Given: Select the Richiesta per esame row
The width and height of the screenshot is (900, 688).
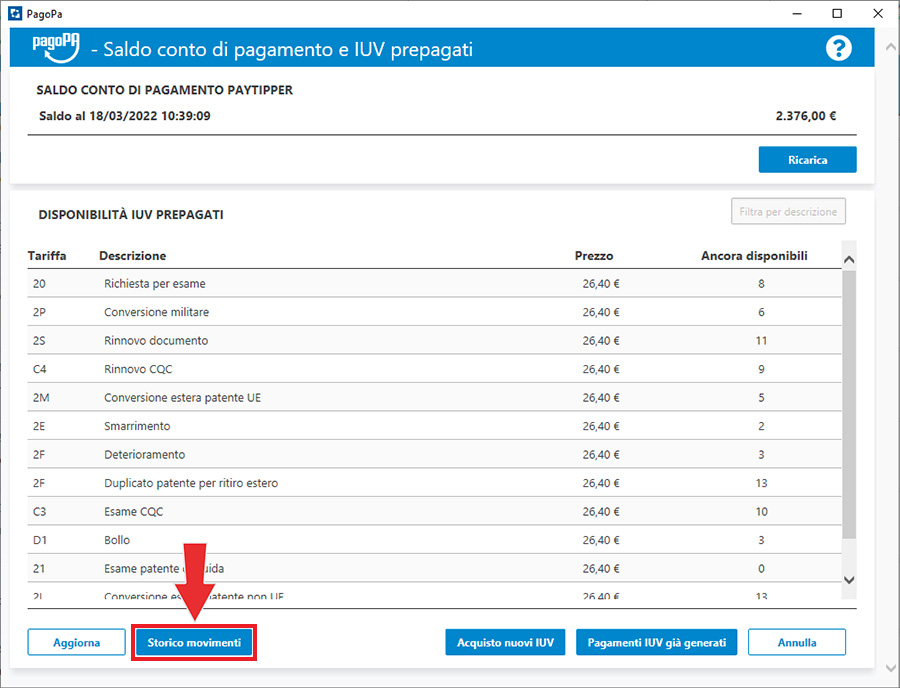Looking at the screenshot, I should (x=154, y=284).
